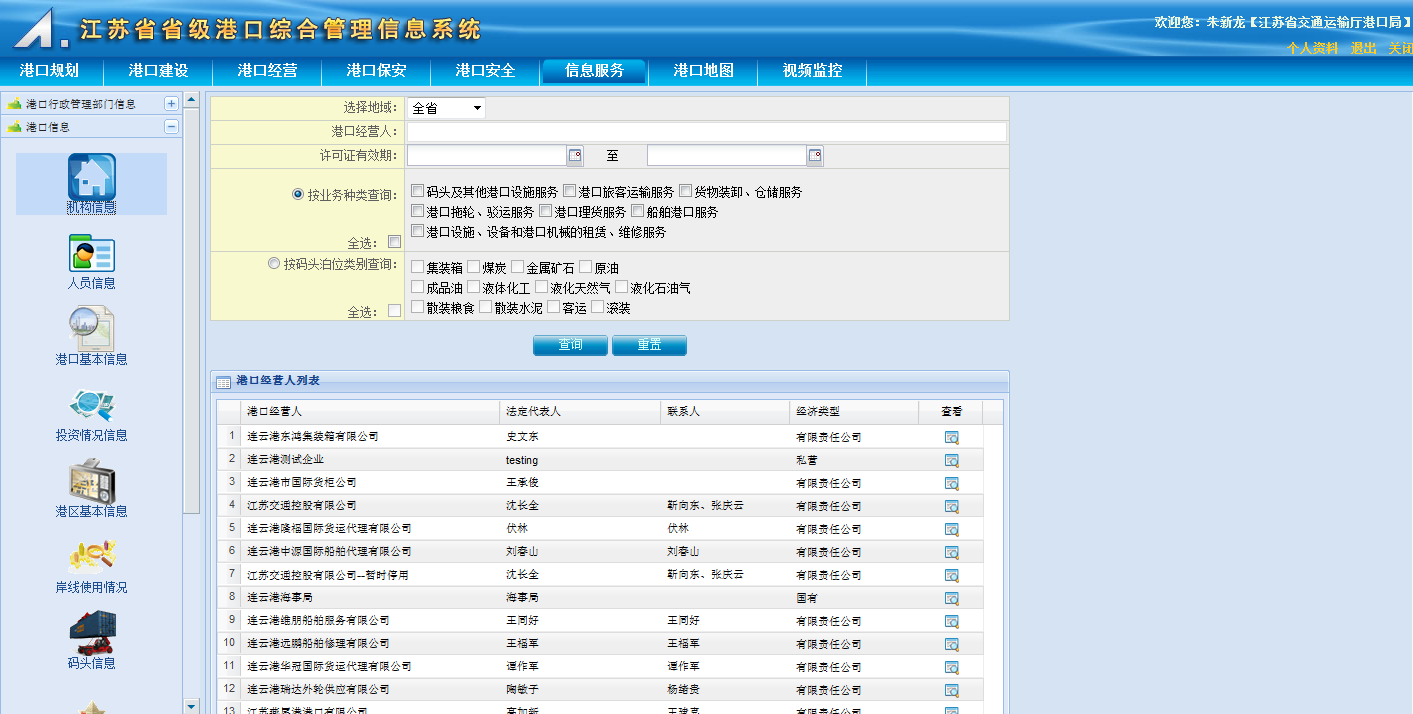
Task: Open the 人员信息 sidebar icon
Action: (x=91, y=254)
